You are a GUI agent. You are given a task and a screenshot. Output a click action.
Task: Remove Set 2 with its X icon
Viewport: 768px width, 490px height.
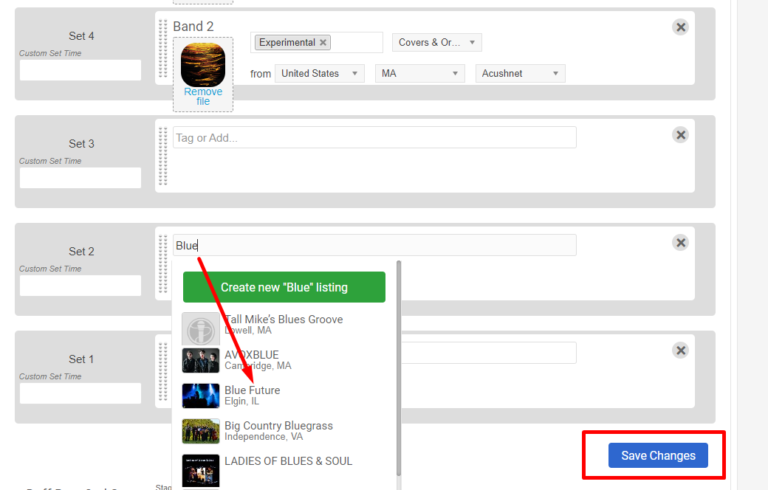pyautogui.click(x=680, y=243)
